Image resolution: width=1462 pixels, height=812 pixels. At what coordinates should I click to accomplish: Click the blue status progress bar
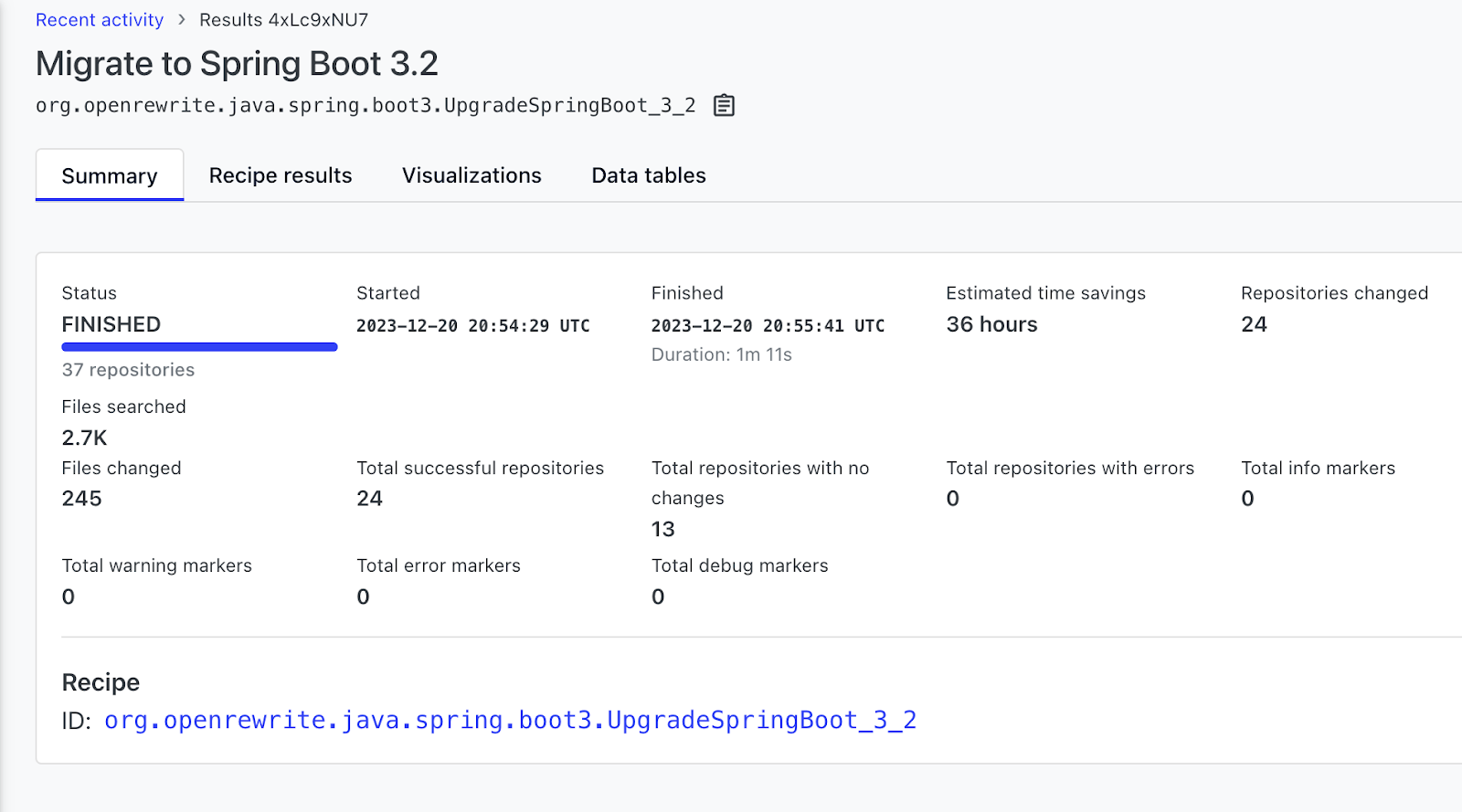point(199,347)
